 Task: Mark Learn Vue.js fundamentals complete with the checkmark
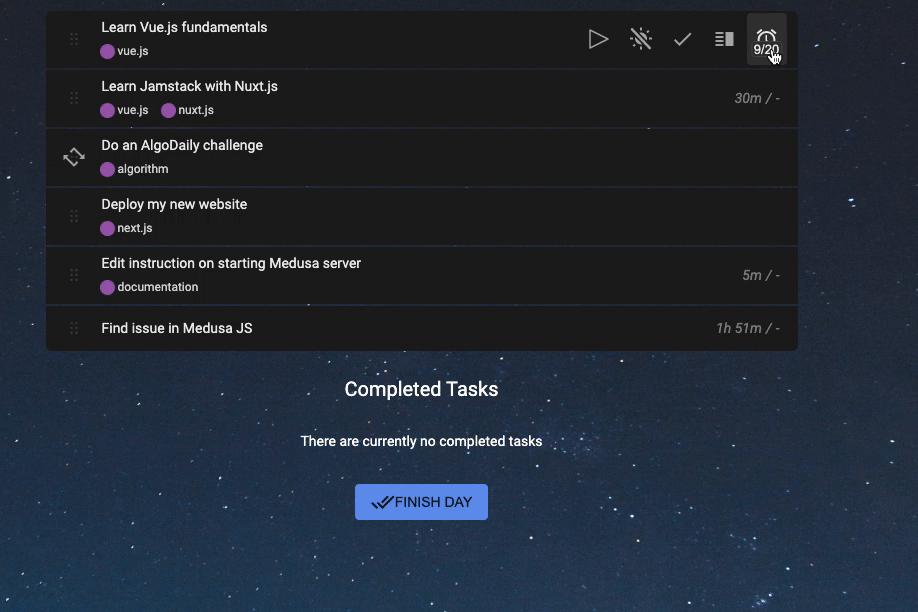pos(682,38)
